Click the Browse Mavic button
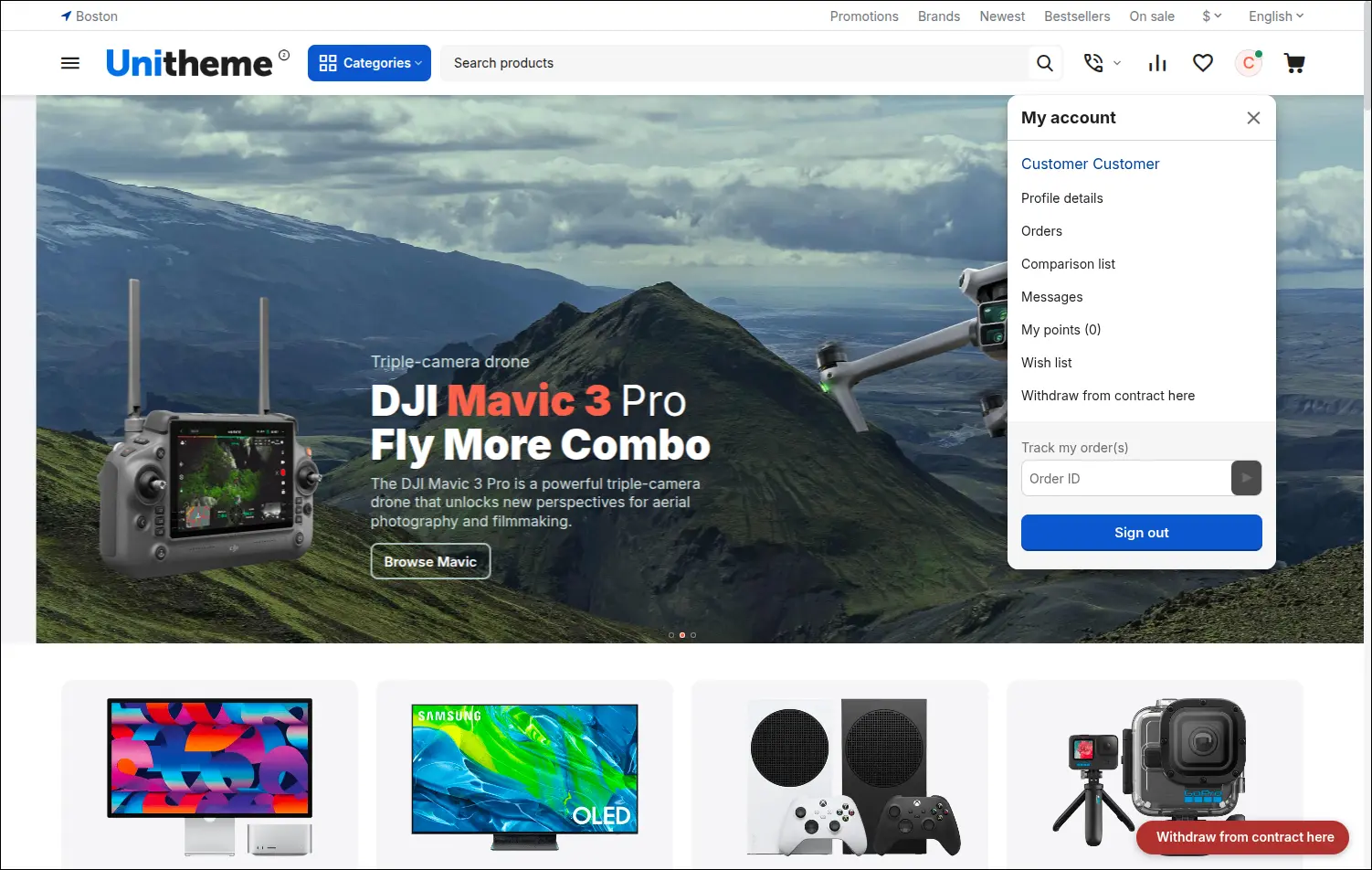 coord(430,561)
